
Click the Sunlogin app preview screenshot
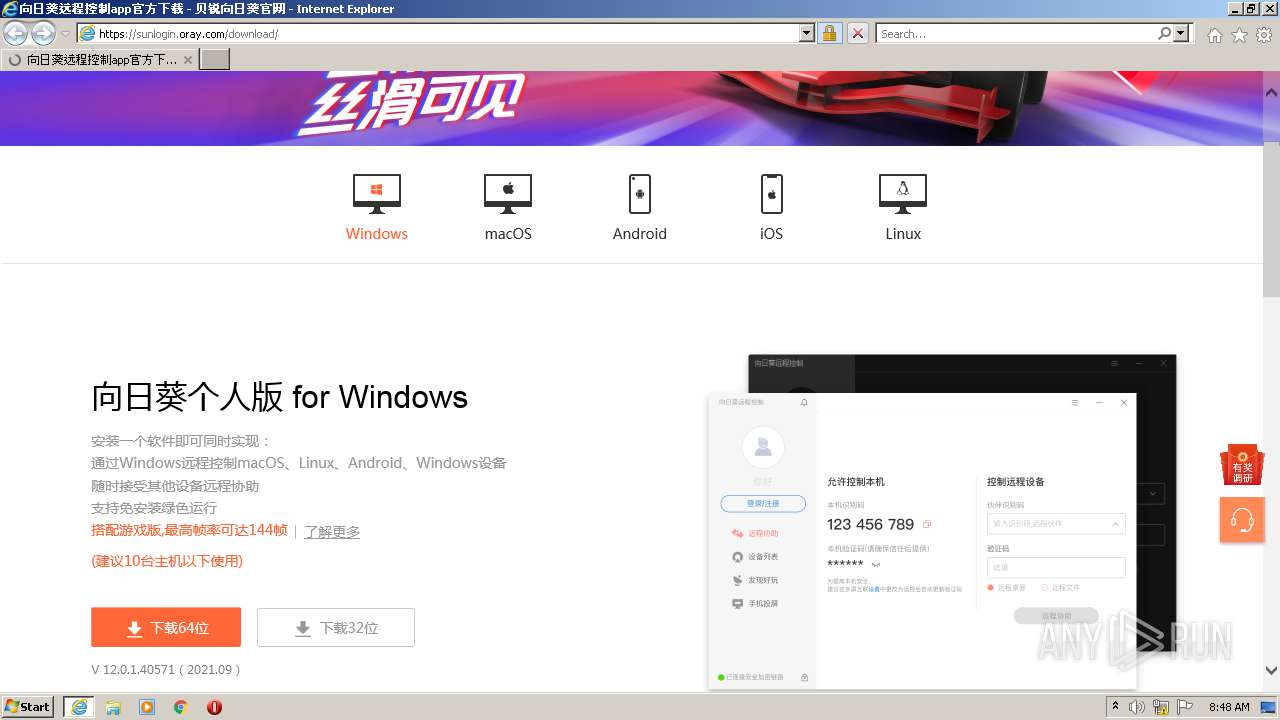tap(942, 522)
